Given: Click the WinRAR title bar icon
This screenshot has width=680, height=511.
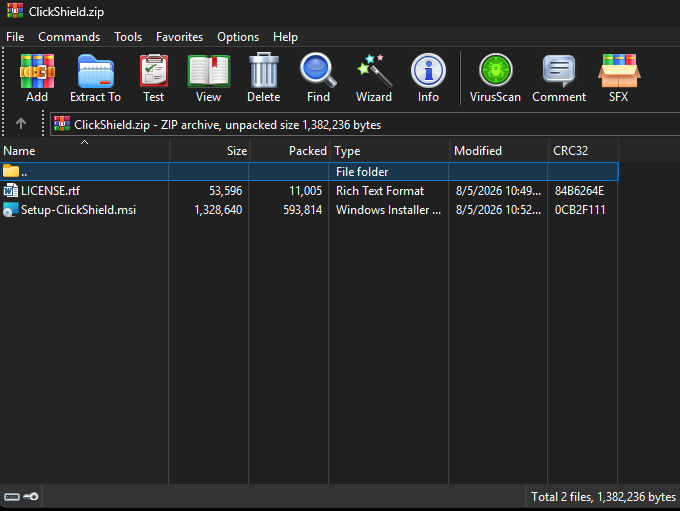Looking at the screenshot, I should (x=15, y=10).
